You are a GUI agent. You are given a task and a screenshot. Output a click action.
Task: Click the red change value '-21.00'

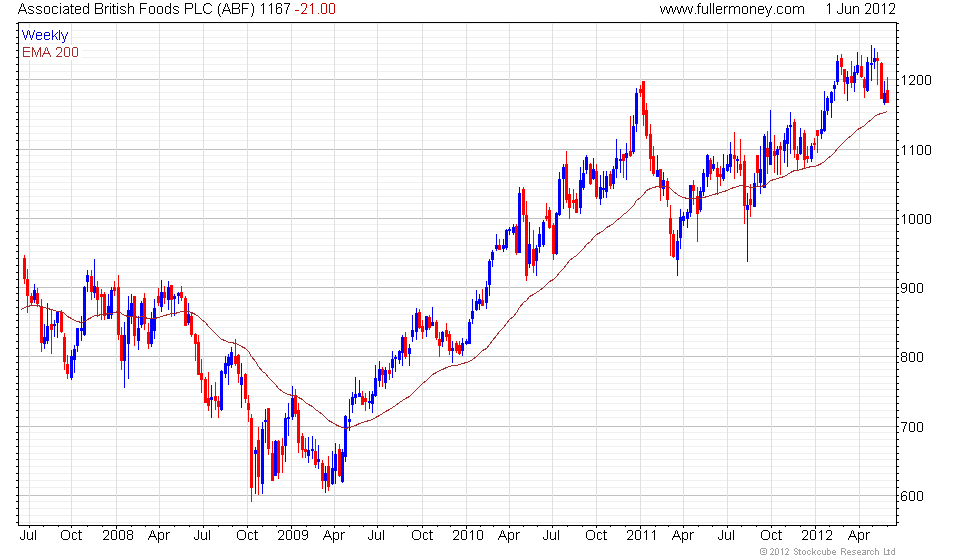(x=315, y=9)
